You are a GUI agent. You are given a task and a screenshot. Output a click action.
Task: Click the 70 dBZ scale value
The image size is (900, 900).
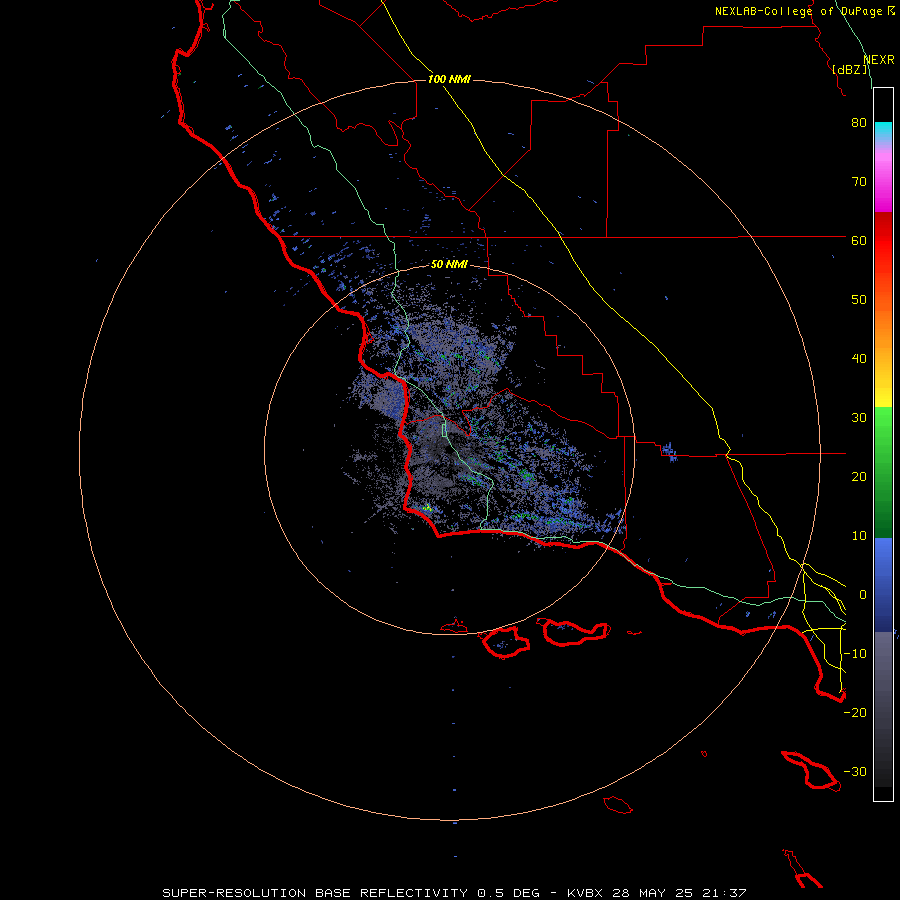tap(859, 181)
